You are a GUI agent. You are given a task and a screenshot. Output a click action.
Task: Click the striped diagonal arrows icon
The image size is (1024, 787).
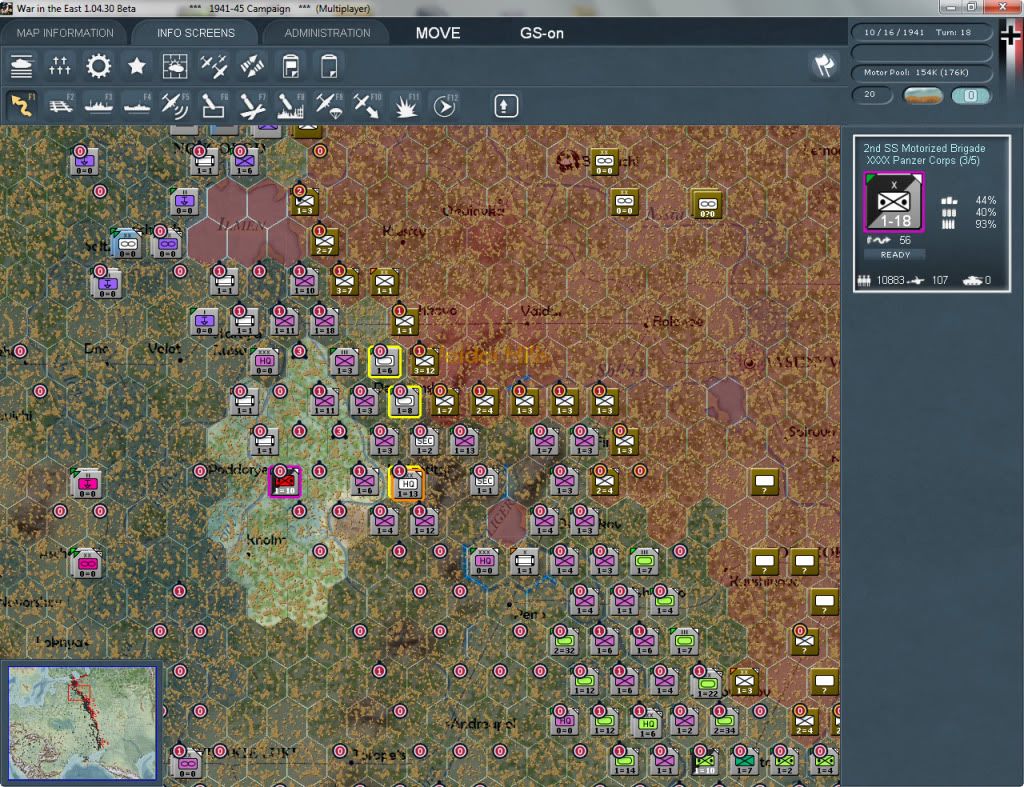point(252,66)
